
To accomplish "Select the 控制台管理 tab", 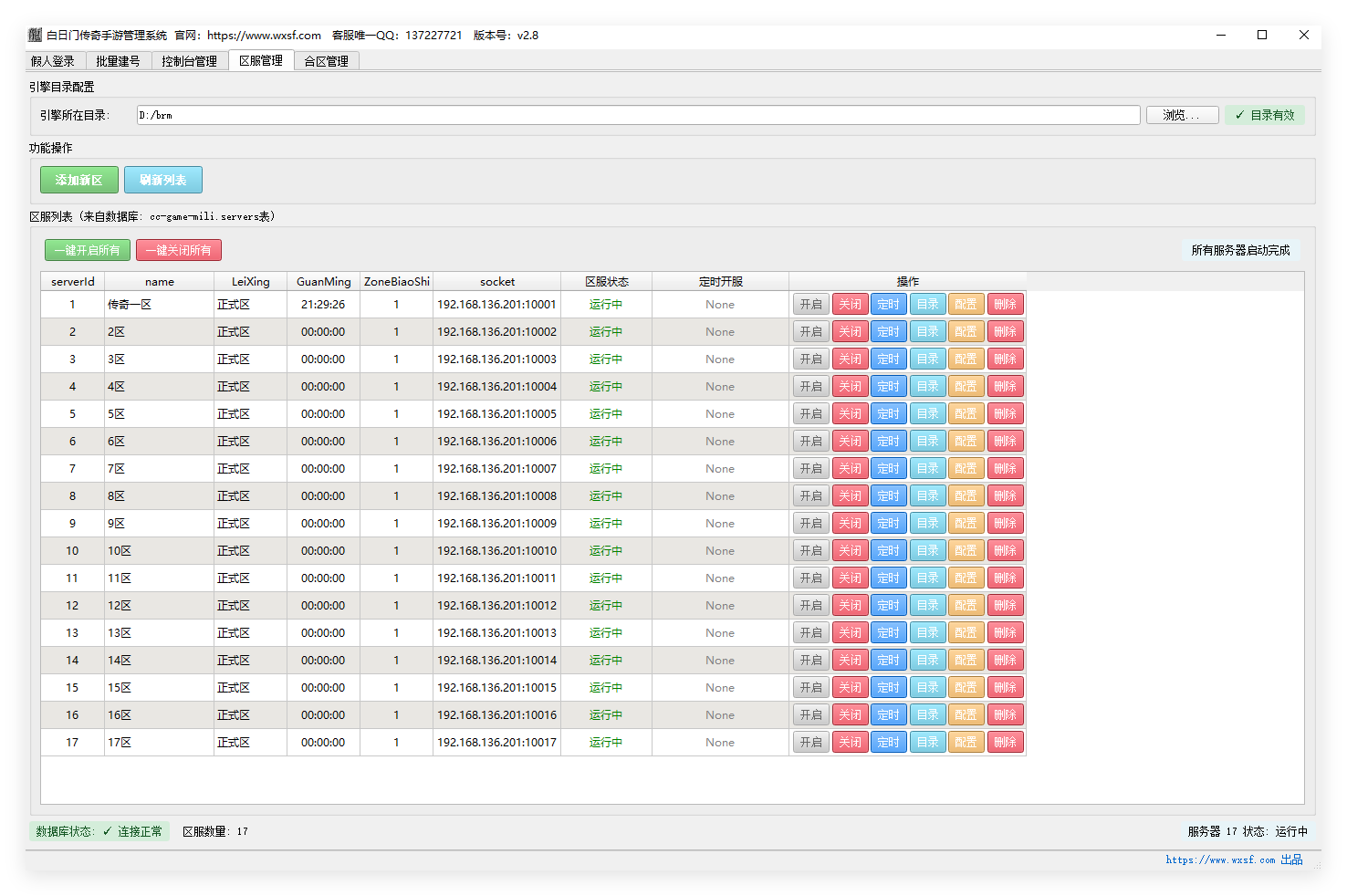I will click(x=189, y=61).
